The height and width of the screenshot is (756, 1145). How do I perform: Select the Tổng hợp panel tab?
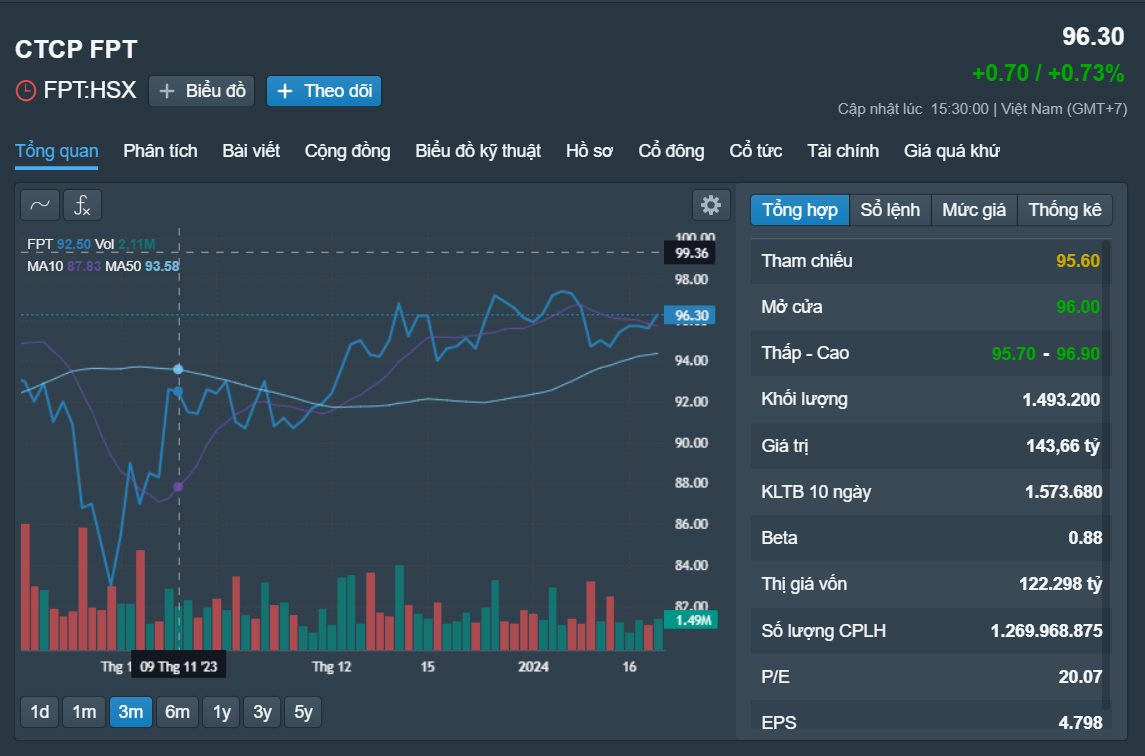point(800,210)
